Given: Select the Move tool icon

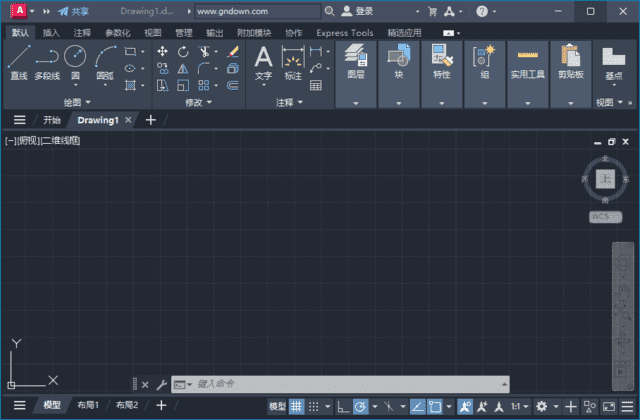Looking at the screenshot, I should [162, 51].
